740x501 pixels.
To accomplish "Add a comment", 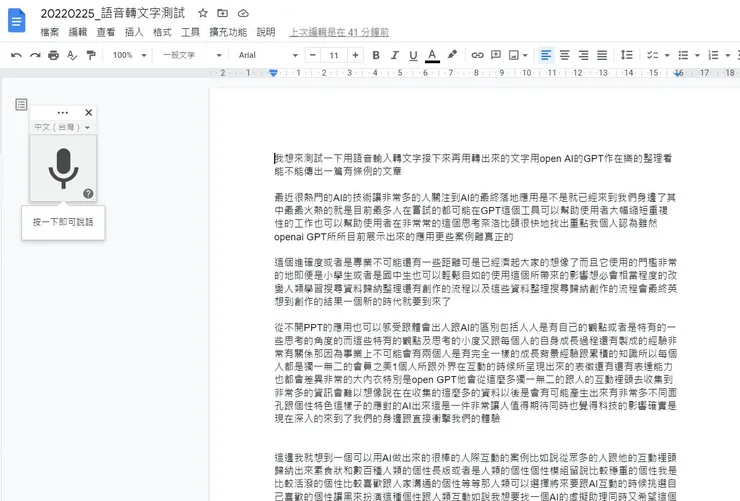I will click(496, 55).
